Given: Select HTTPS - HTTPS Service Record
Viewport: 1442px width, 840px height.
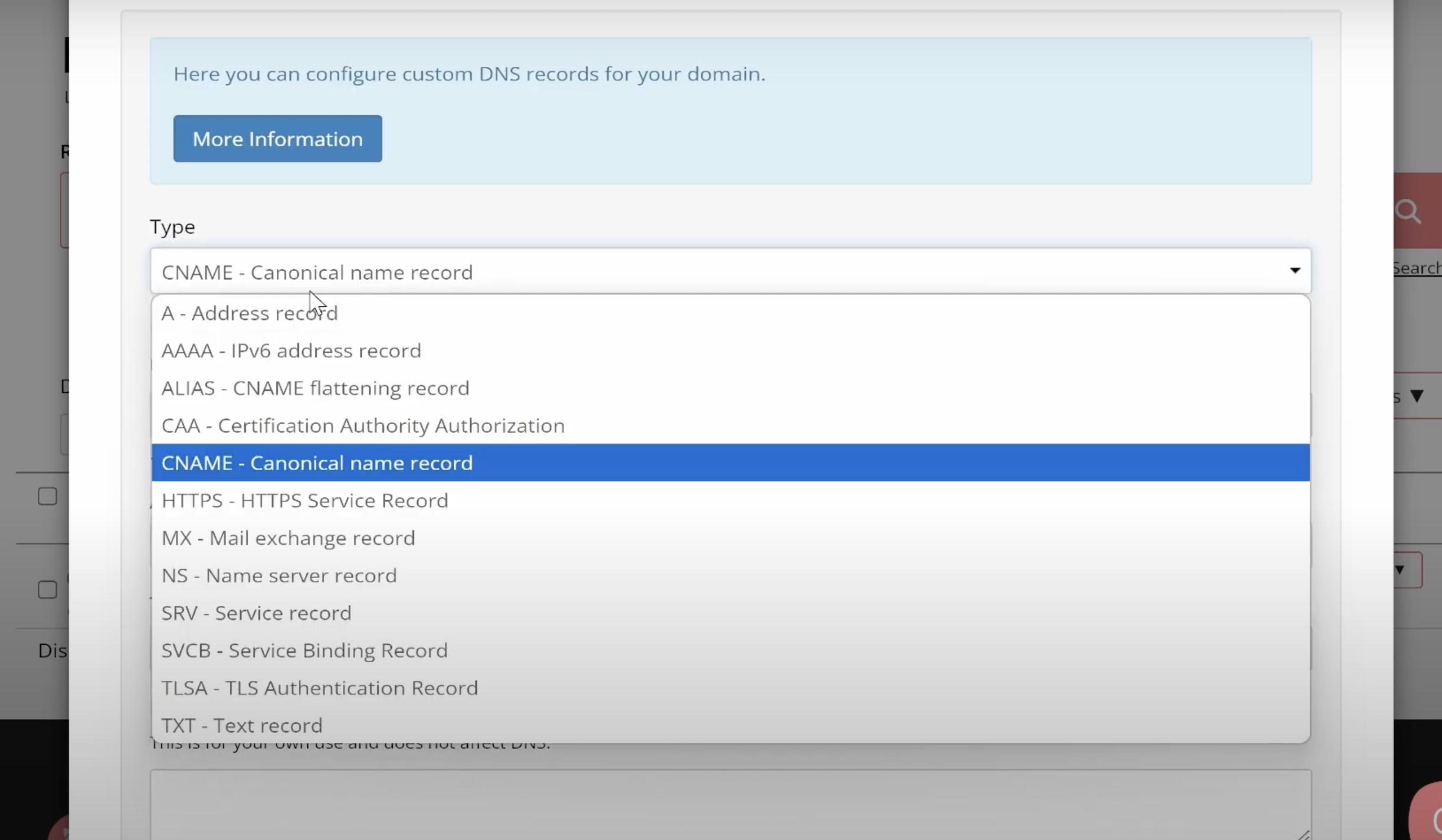Looking at the screenshot, I should pyautogui.click(x=304, y=501).
